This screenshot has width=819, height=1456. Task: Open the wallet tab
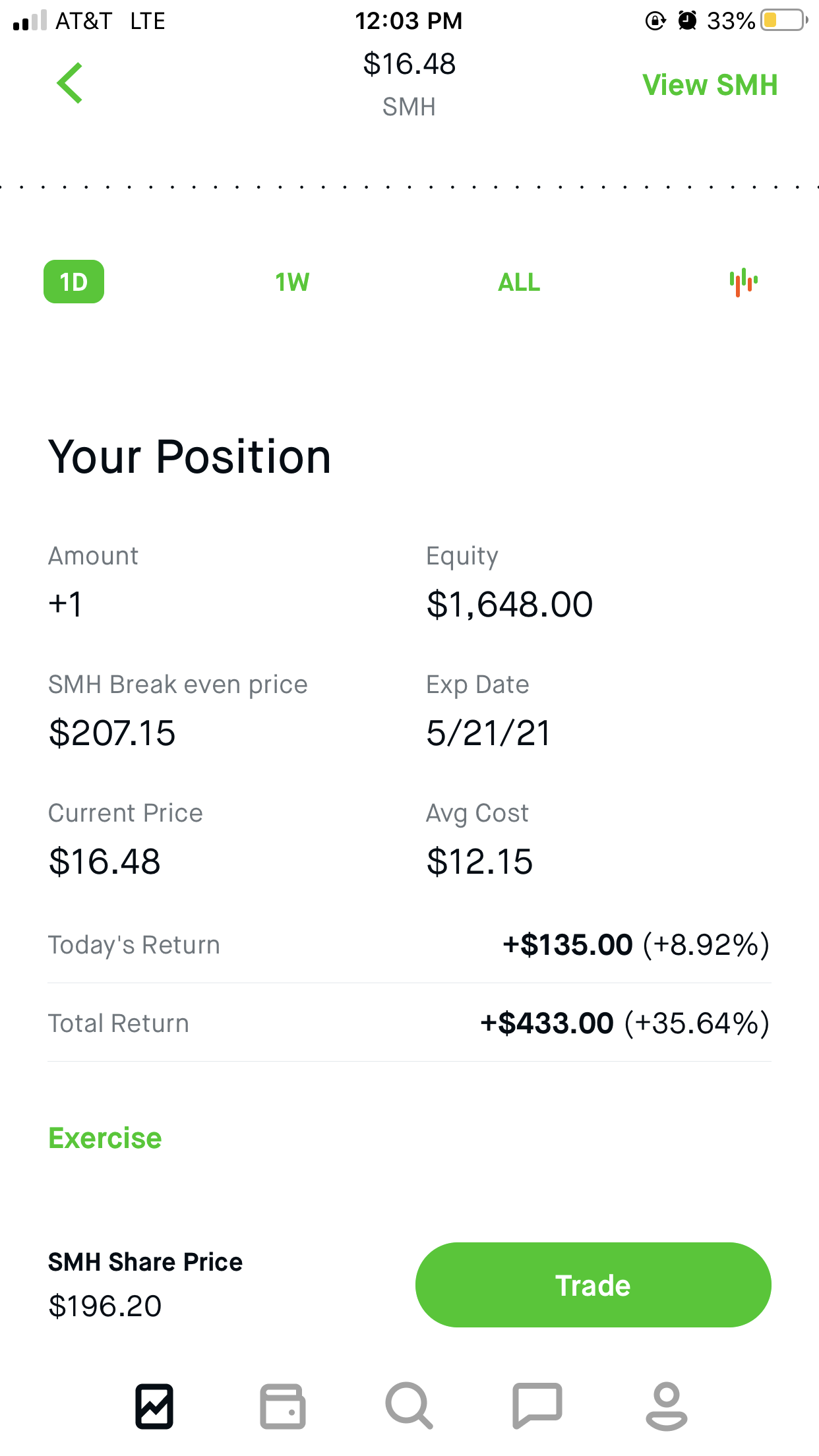(x=282, y=1406)
